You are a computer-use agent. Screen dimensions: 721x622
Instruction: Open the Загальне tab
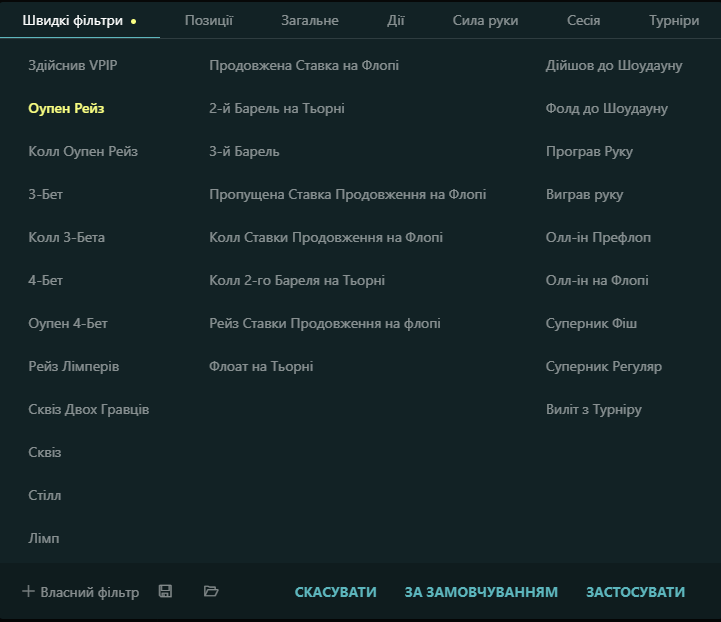310,20
